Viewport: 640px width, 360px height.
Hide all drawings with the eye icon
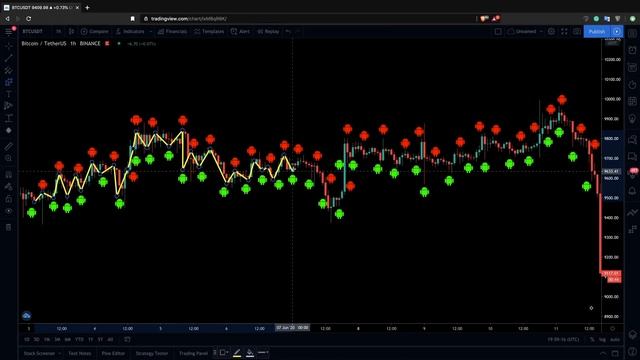point(9,211)
